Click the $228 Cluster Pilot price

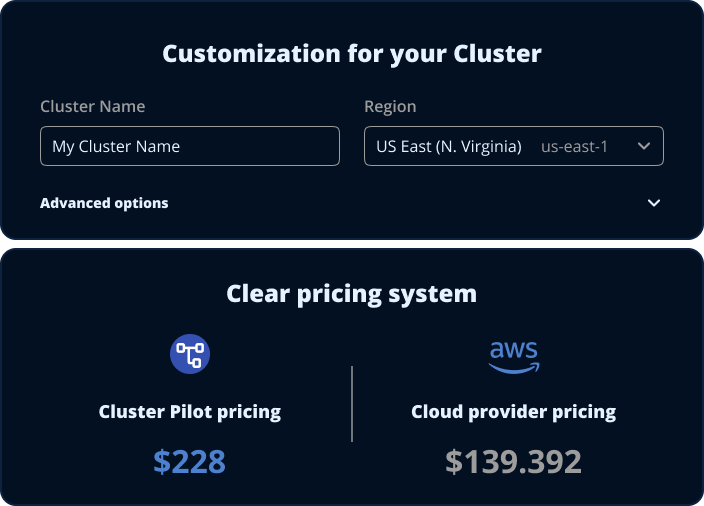tap(190, 461)
